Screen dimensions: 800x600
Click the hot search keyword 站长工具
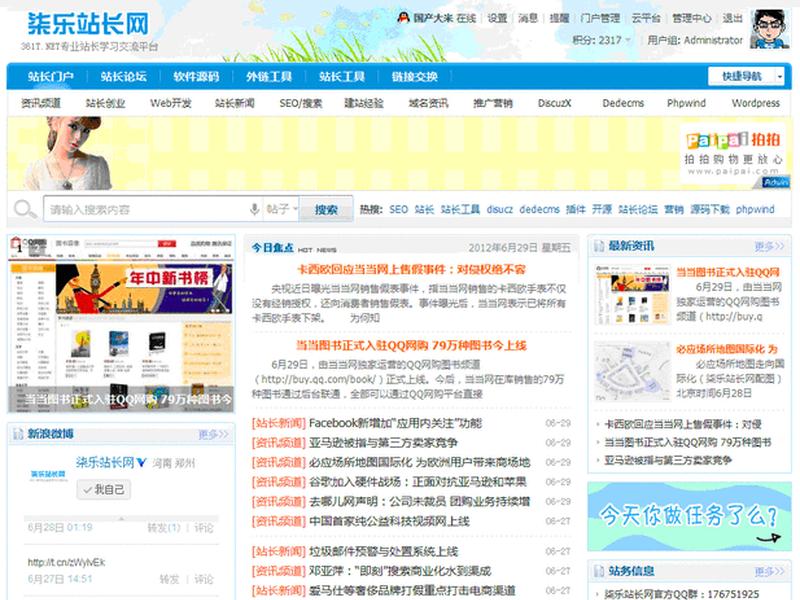(x=460, y=209)
